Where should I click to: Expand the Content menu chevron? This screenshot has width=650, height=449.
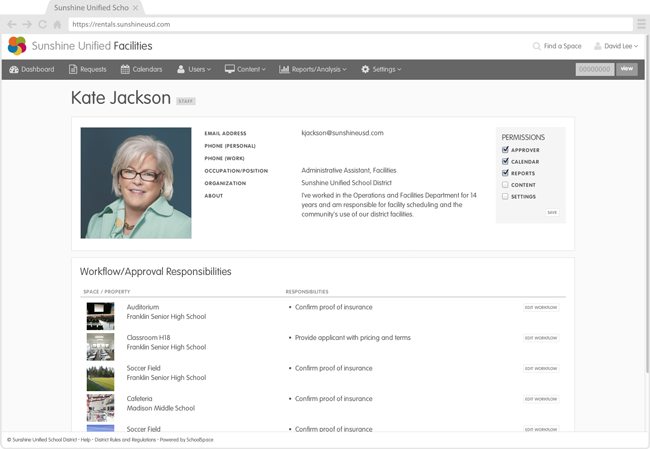point(264,70)
